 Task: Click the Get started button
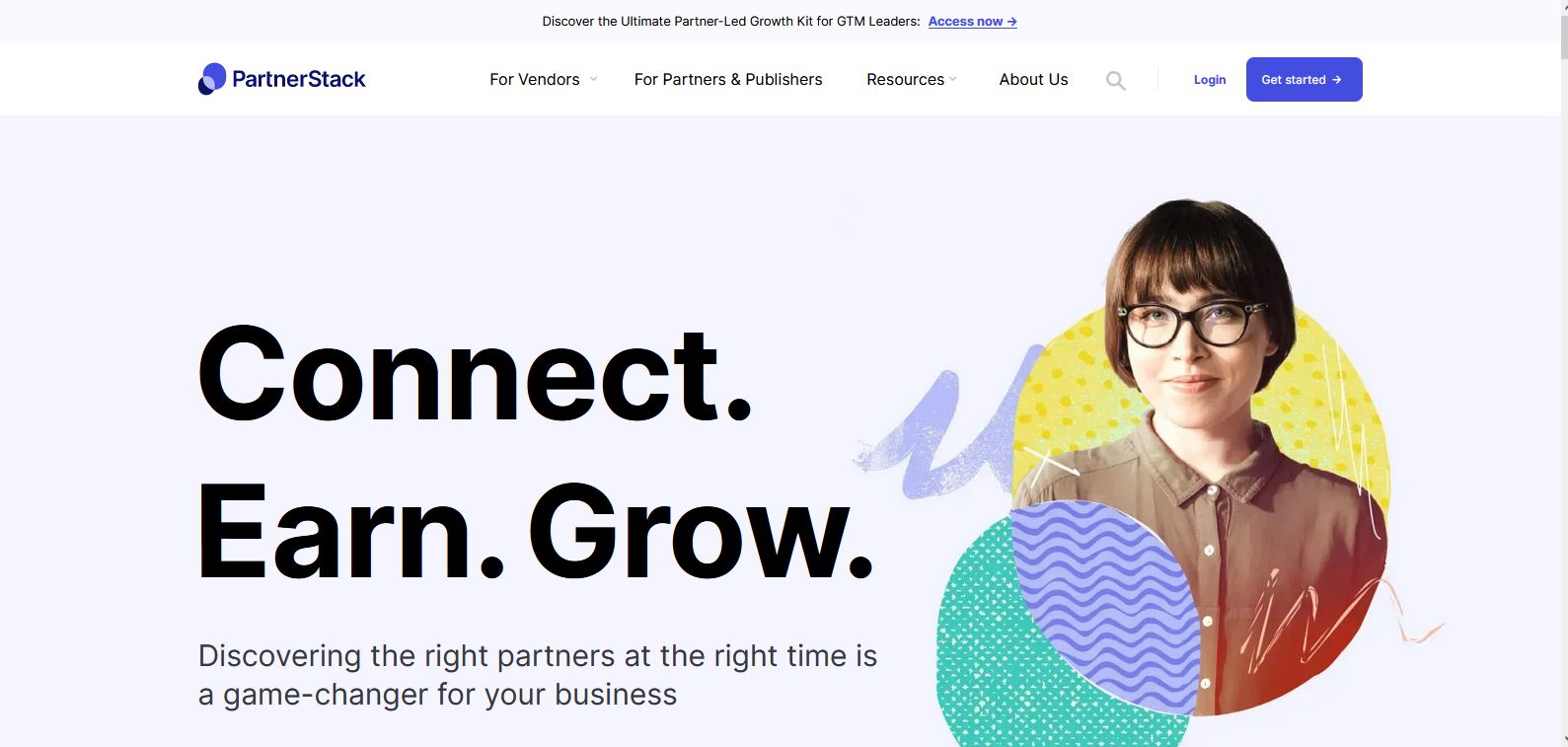click(1304, 79)
